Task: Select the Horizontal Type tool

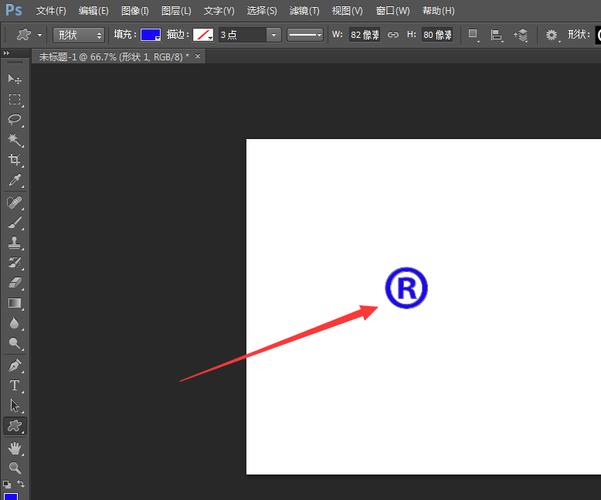Action: (15, 385)
